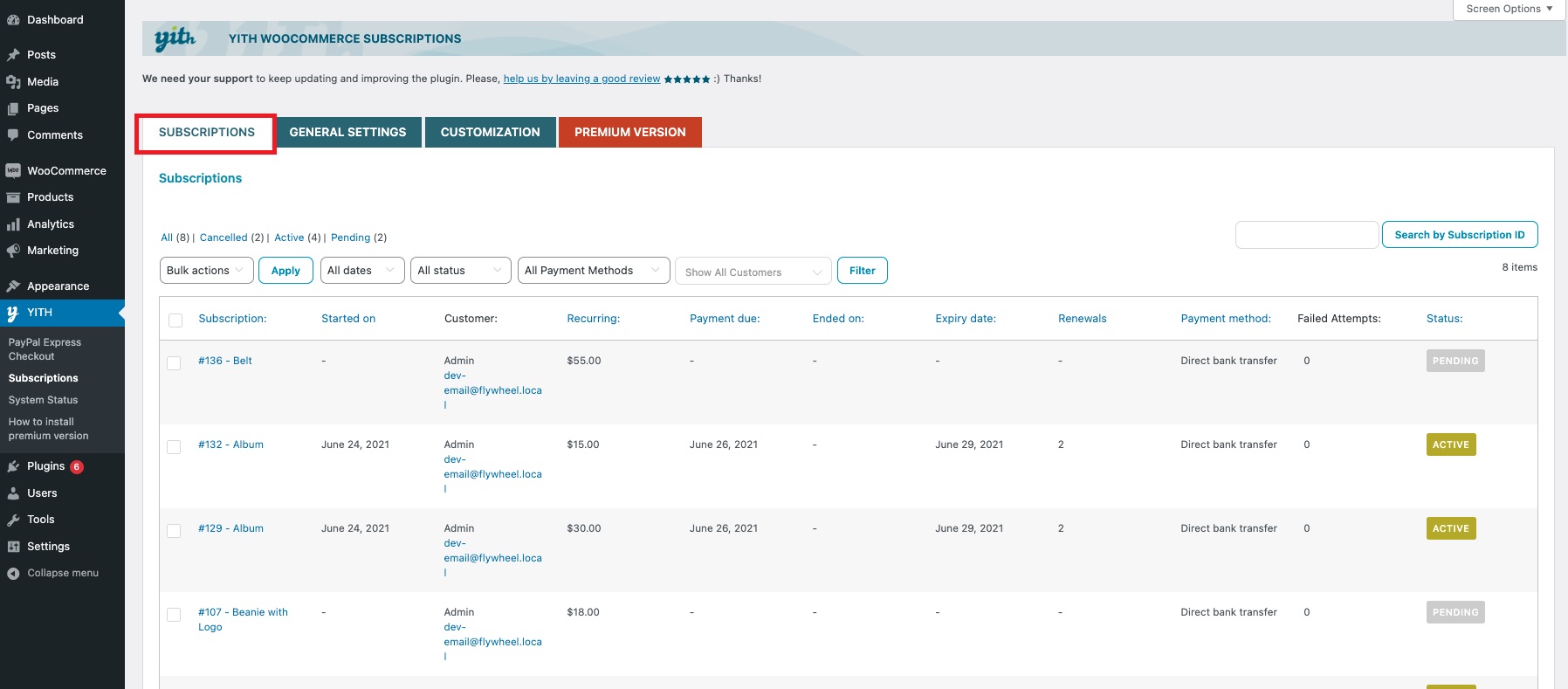Click the Plugins plug icon
Viewport: 1568px width, 689px height.
(13, 466)
